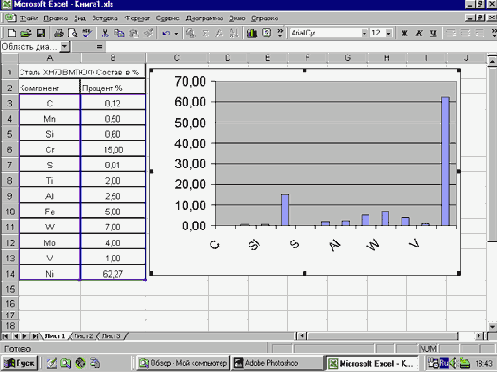
Task: Click the vertical scrollbar up arrow
Action: click(492, 61)
